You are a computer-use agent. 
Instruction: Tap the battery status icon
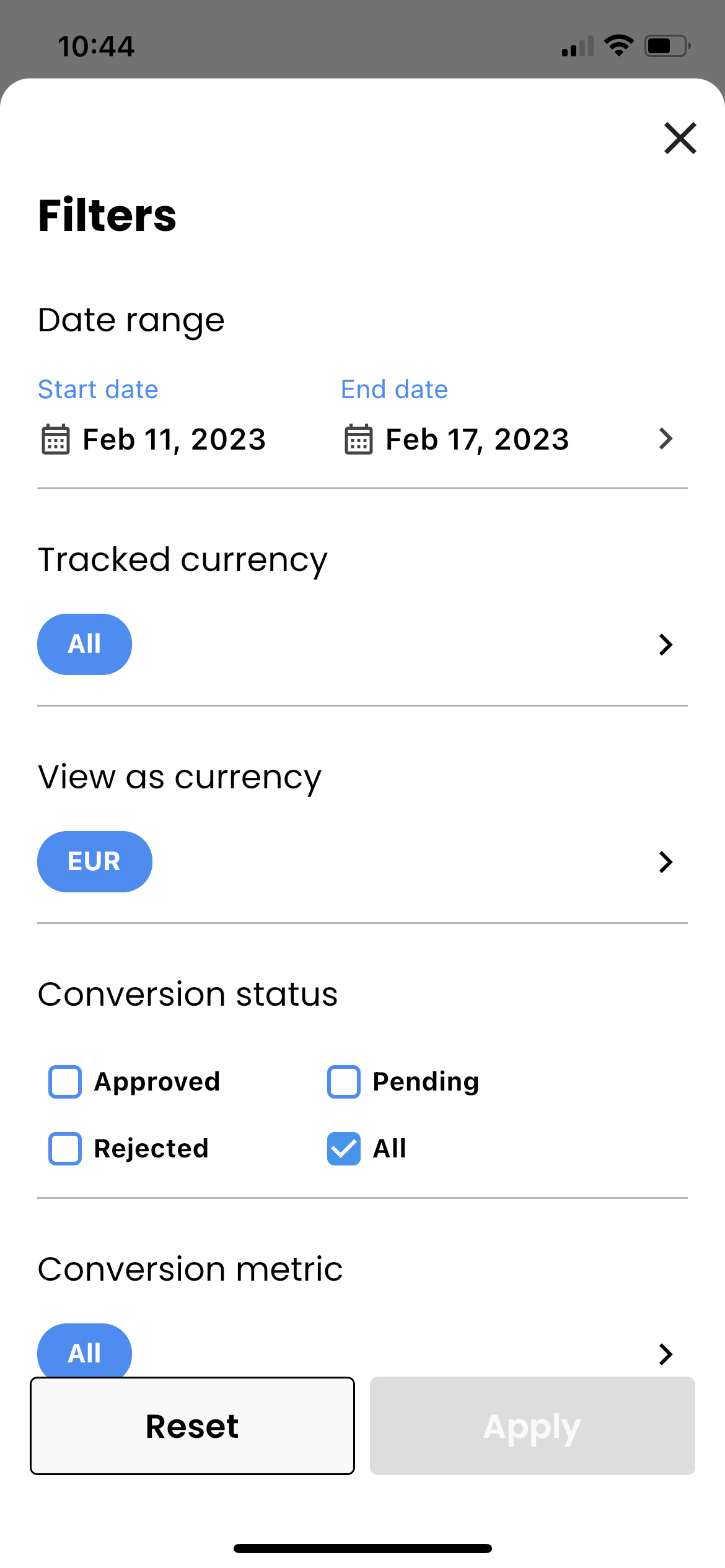[667, 46]
